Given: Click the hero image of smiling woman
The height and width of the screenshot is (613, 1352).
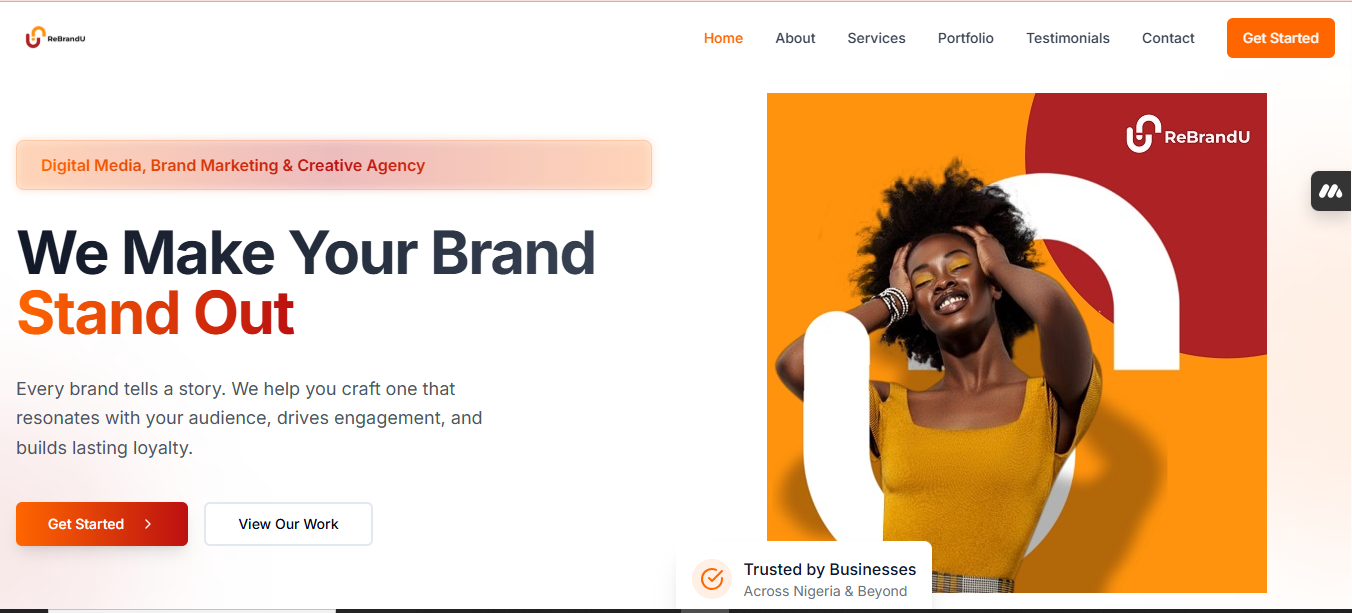Looking at the screenshot, I should (x=1017, y=343).
